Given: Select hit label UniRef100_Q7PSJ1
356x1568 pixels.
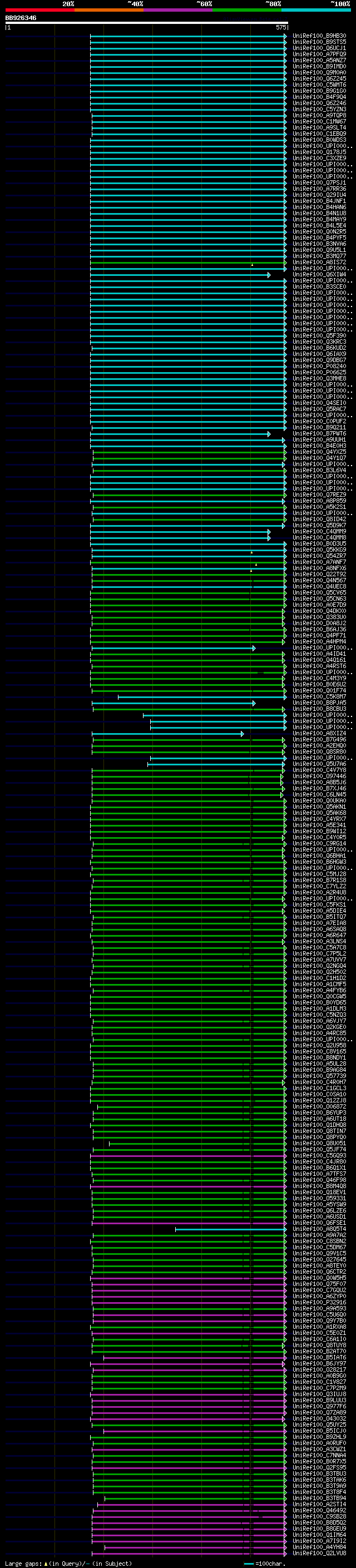Looking at the screenshot, I should click(x=319, y=182).
